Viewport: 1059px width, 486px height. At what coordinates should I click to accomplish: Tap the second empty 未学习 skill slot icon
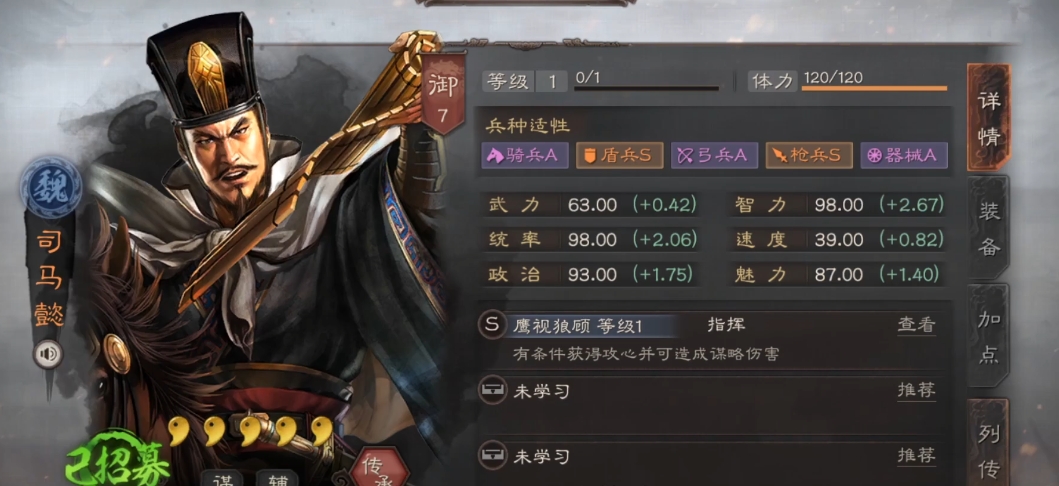point(492,456)
